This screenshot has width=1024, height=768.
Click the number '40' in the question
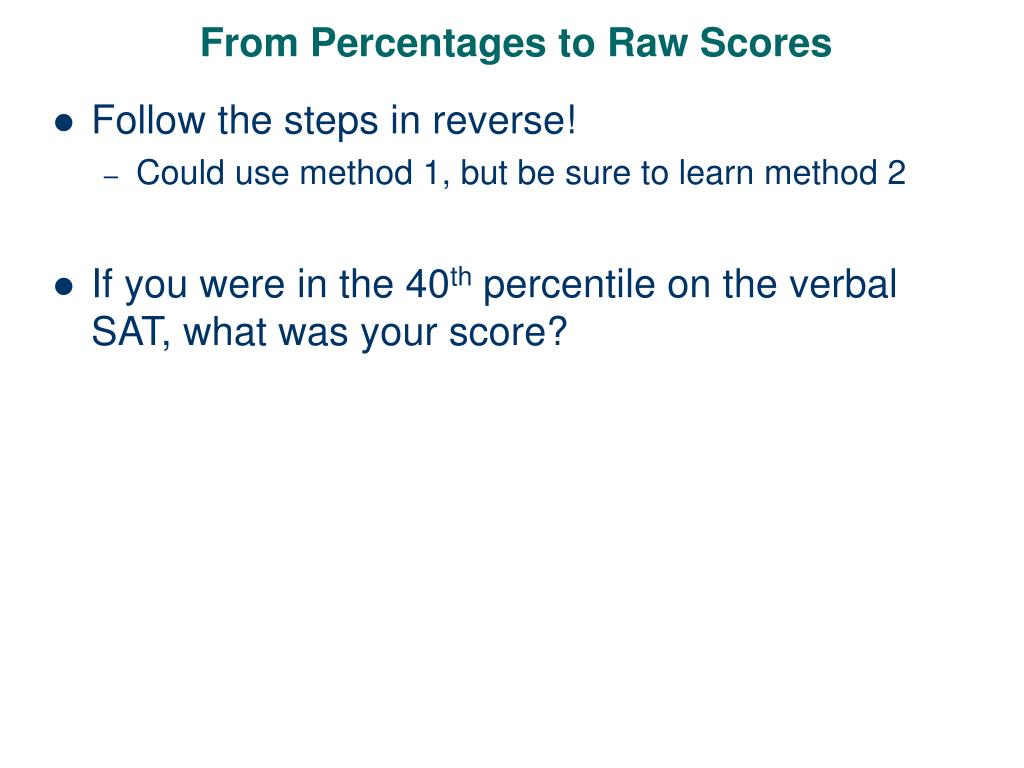coord(427,285)
